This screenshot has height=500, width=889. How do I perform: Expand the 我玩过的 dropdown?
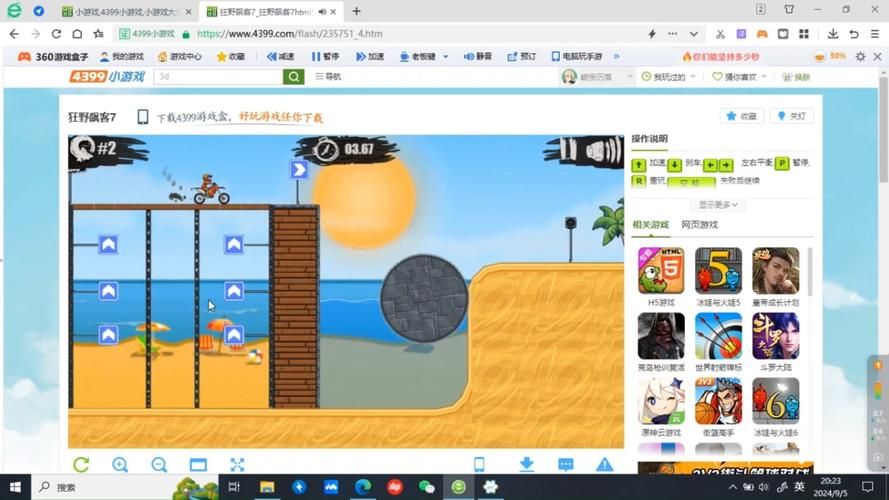point(693,77)
